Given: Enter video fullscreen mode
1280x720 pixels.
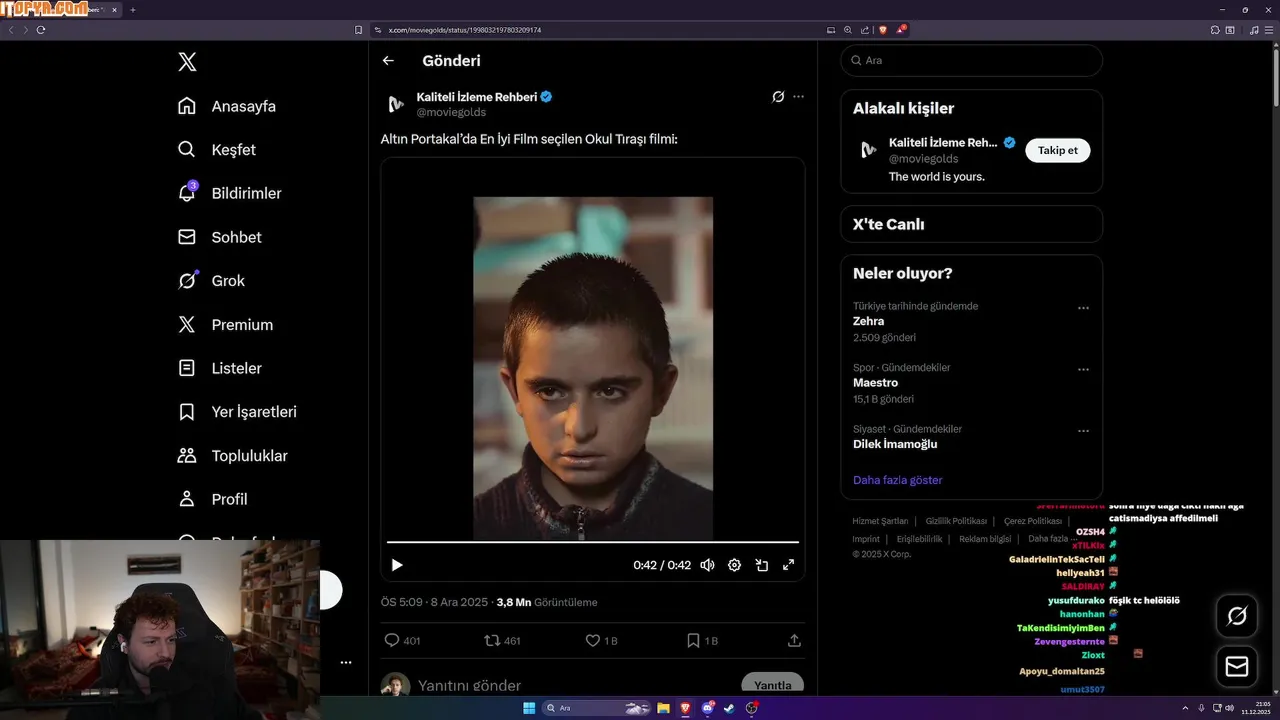Looking at the screenshot, I should tap(788, 565).
